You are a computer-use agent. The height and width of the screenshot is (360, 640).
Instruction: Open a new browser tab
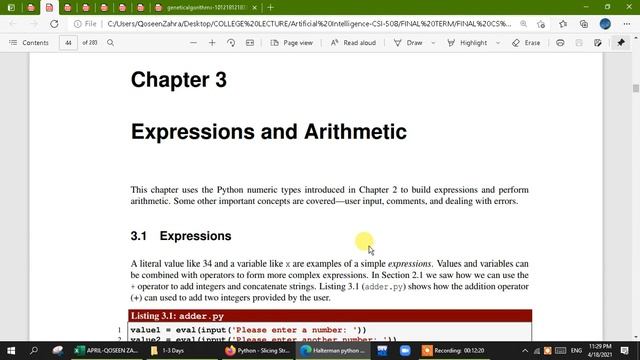pyautogui.click(x=271, y=7)
